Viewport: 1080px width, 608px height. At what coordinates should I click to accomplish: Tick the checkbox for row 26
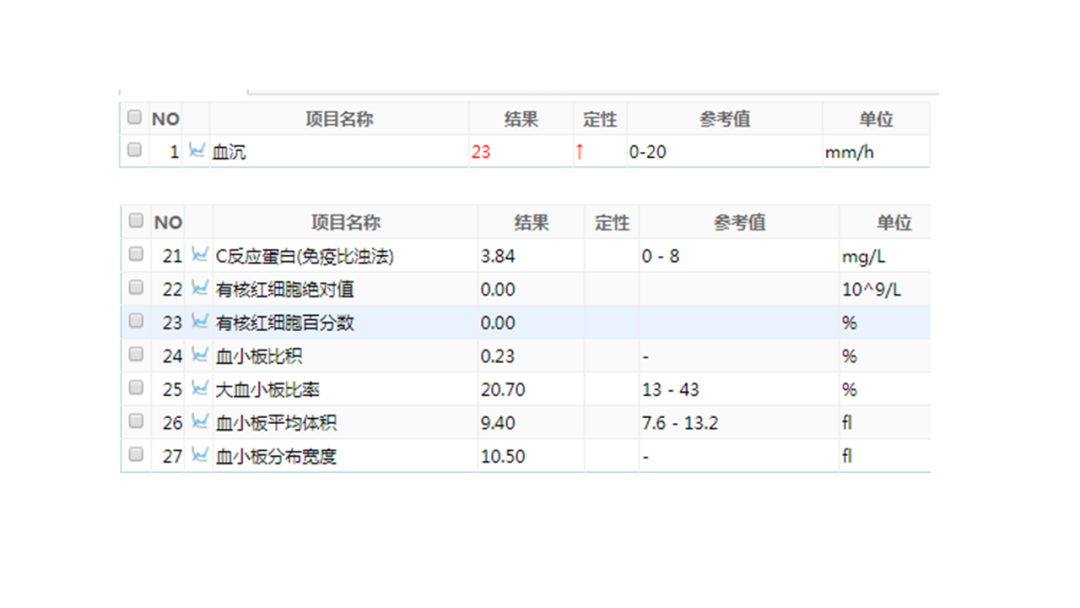(x=136, y=421)
